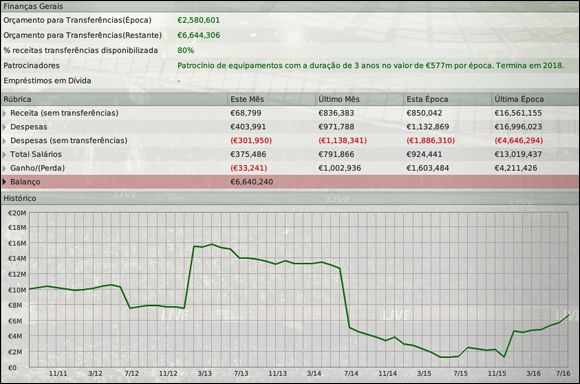Expand the Balanço row arrow

pos(4,182)
